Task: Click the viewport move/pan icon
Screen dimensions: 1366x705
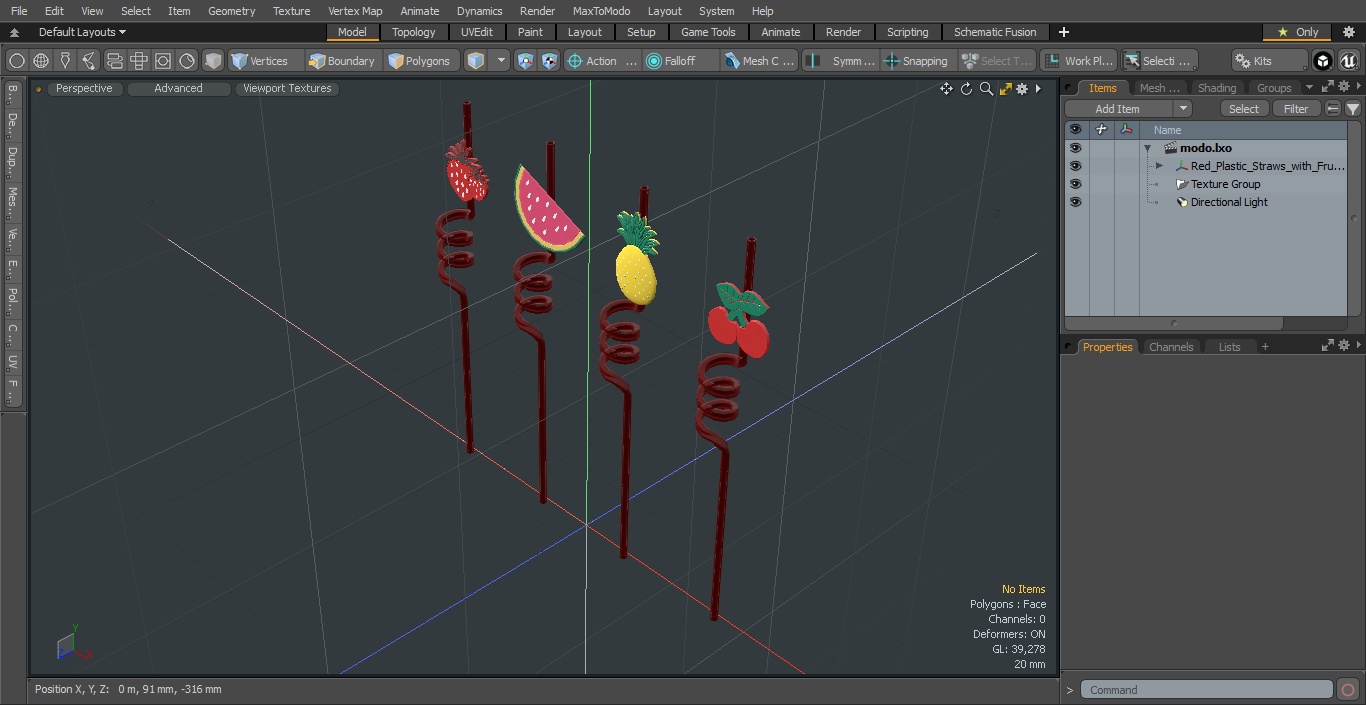Action: coord(946,89)
